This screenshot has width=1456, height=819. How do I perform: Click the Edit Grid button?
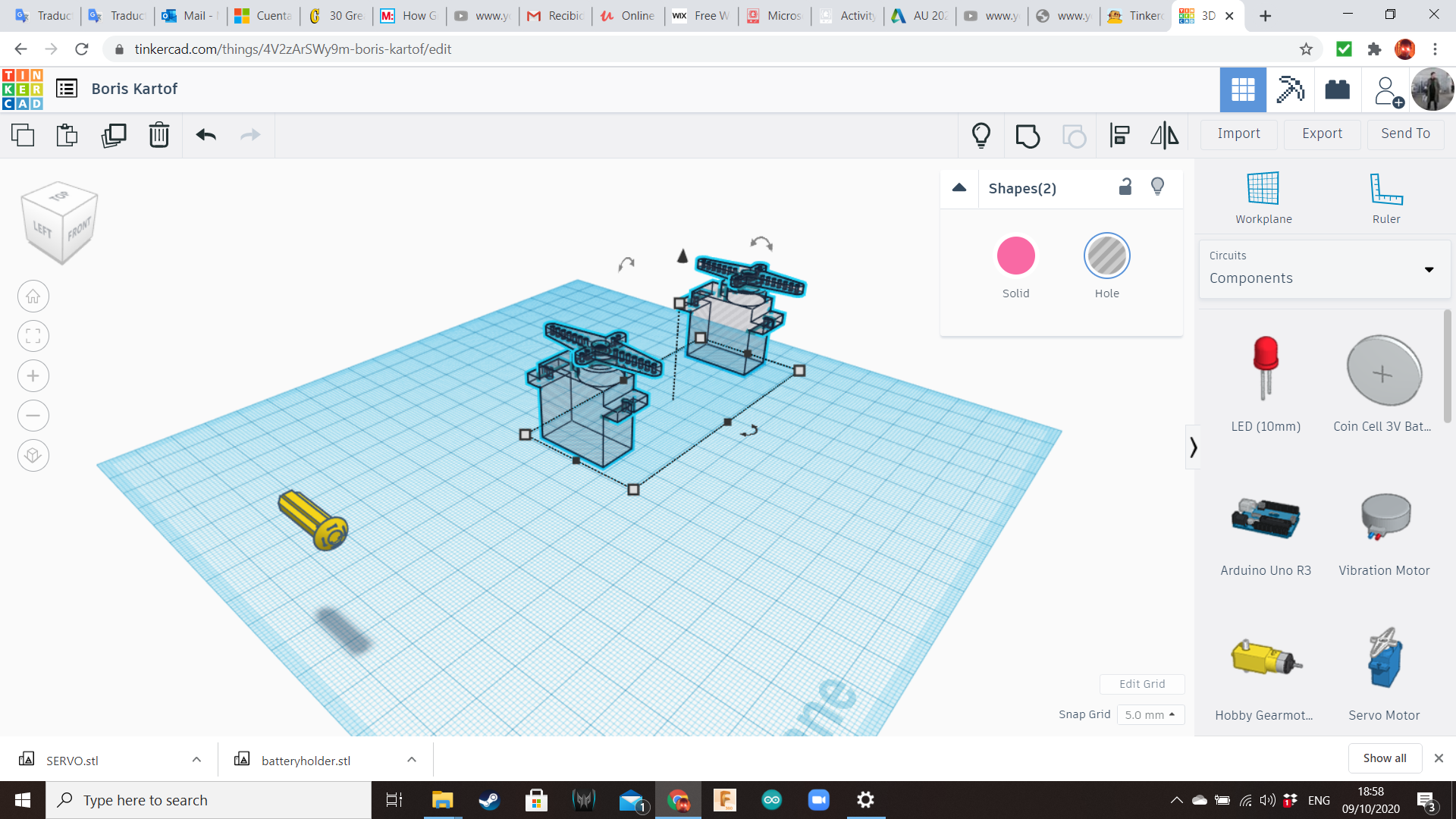1141,684
